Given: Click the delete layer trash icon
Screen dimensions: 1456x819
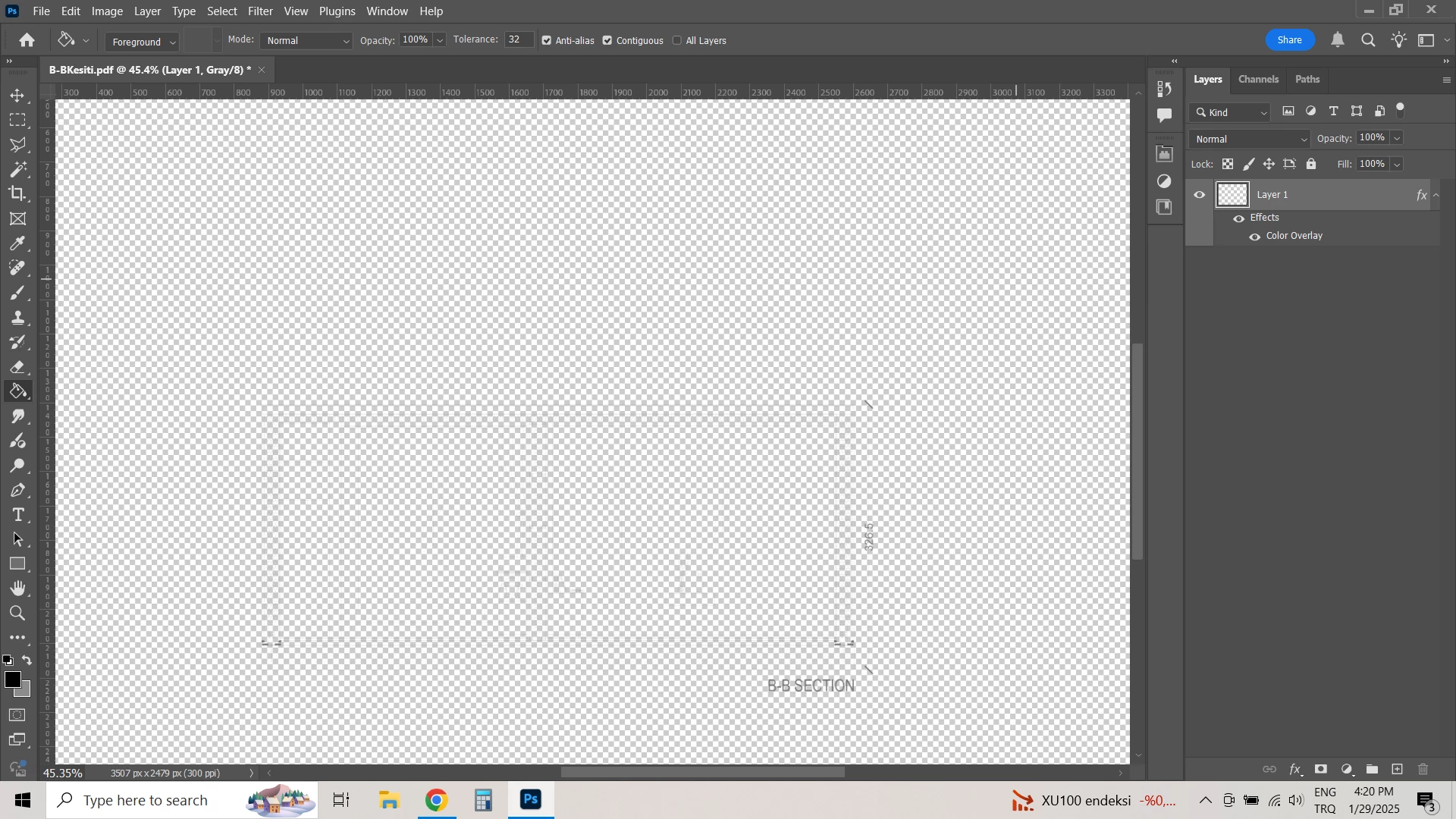Looking at the screenshot, I should [1423, 770].
